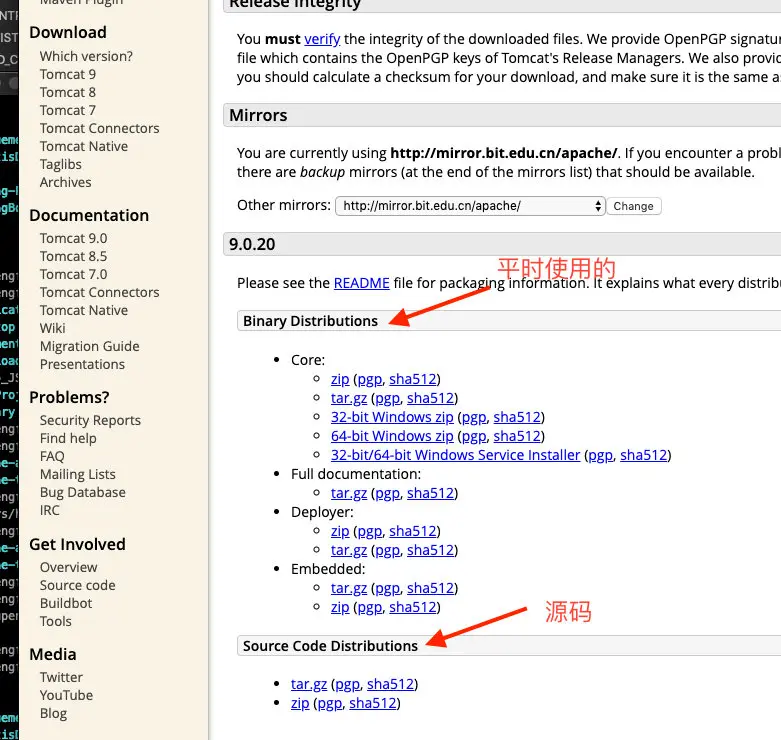Download the Core zip file
The image size is (781, 740).
(340, 379)
